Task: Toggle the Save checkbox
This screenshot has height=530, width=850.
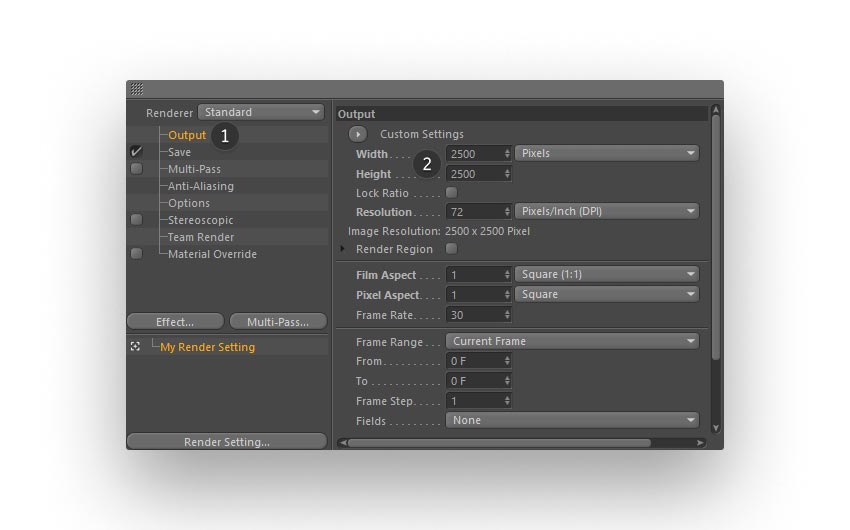Action: (x=137, y=152)
